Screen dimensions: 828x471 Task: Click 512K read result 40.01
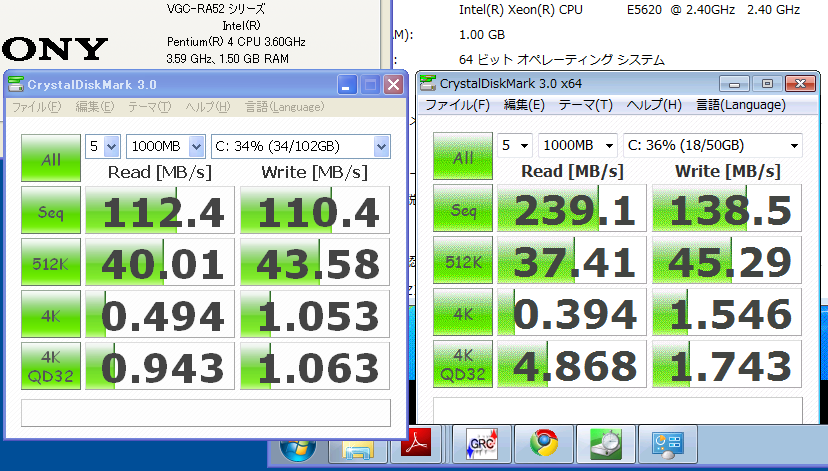(x=159, y=262)
